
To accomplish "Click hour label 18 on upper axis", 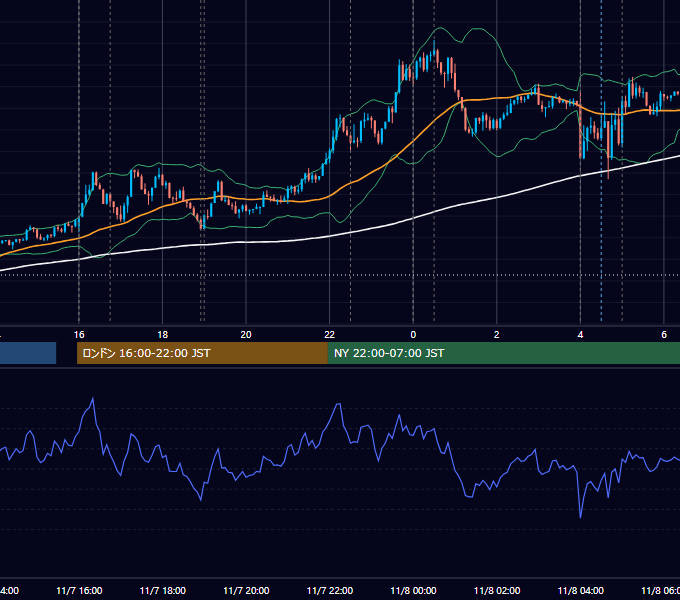I will [x=163, y=334].
